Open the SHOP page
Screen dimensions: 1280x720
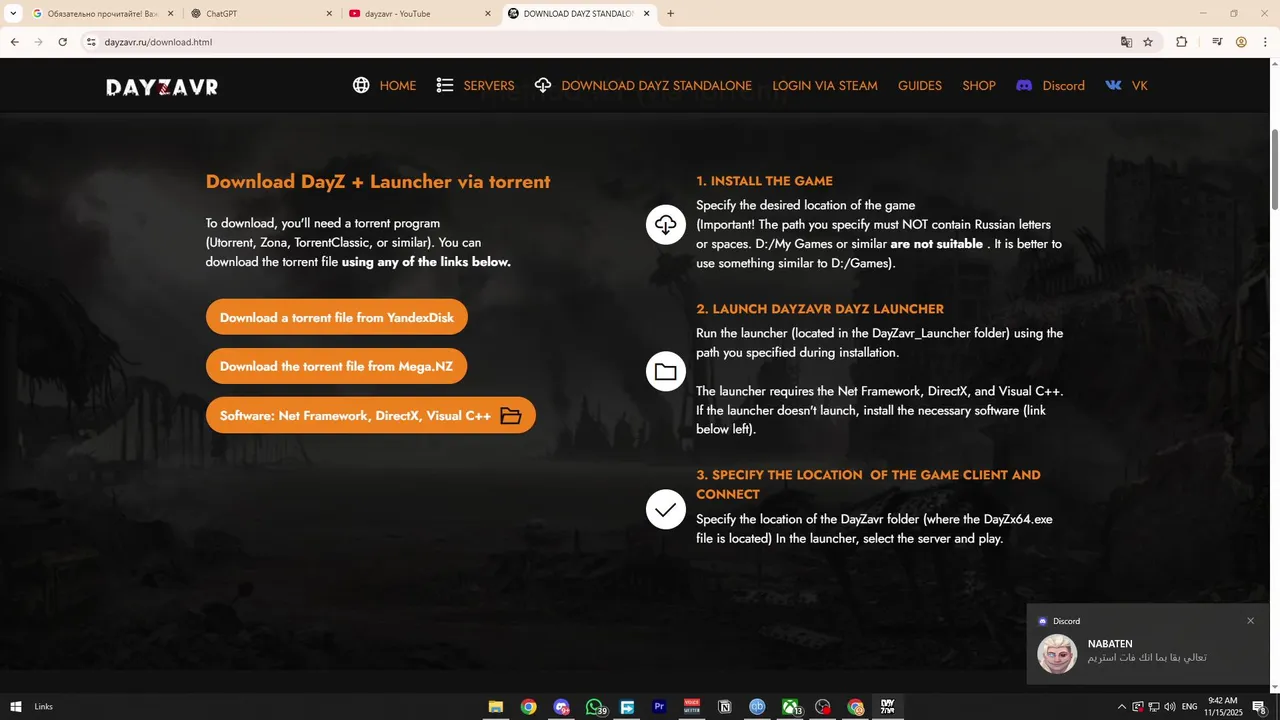(979, 86)
